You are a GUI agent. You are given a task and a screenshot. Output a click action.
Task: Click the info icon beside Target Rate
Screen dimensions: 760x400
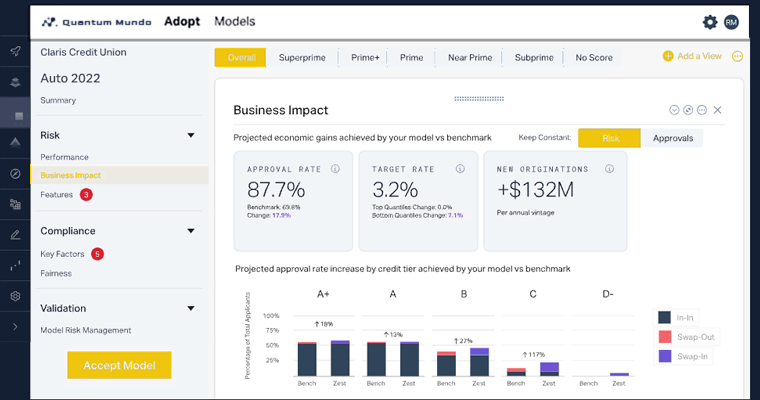[459, 169]
